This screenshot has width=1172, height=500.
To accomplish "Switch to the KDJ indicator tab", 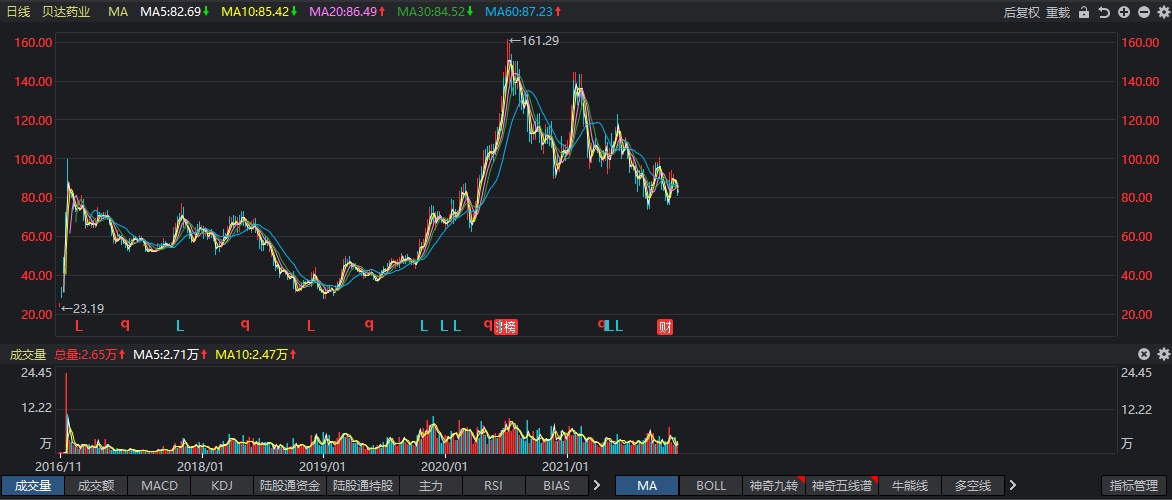I will [x=219, y=485].
